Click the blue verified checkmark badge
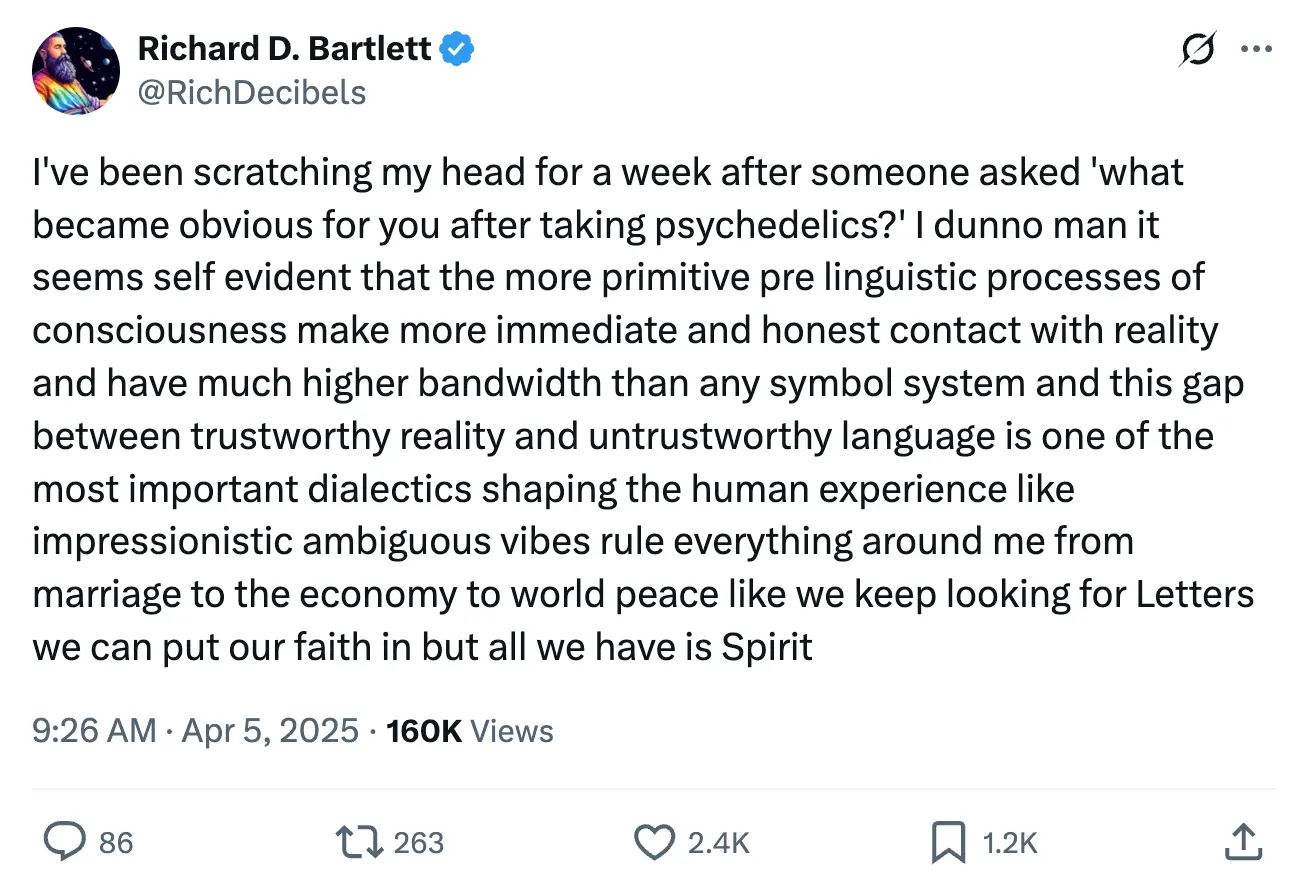Image resolution: width=1300 pixels, height=886 pixels. [x=458, y=47]
